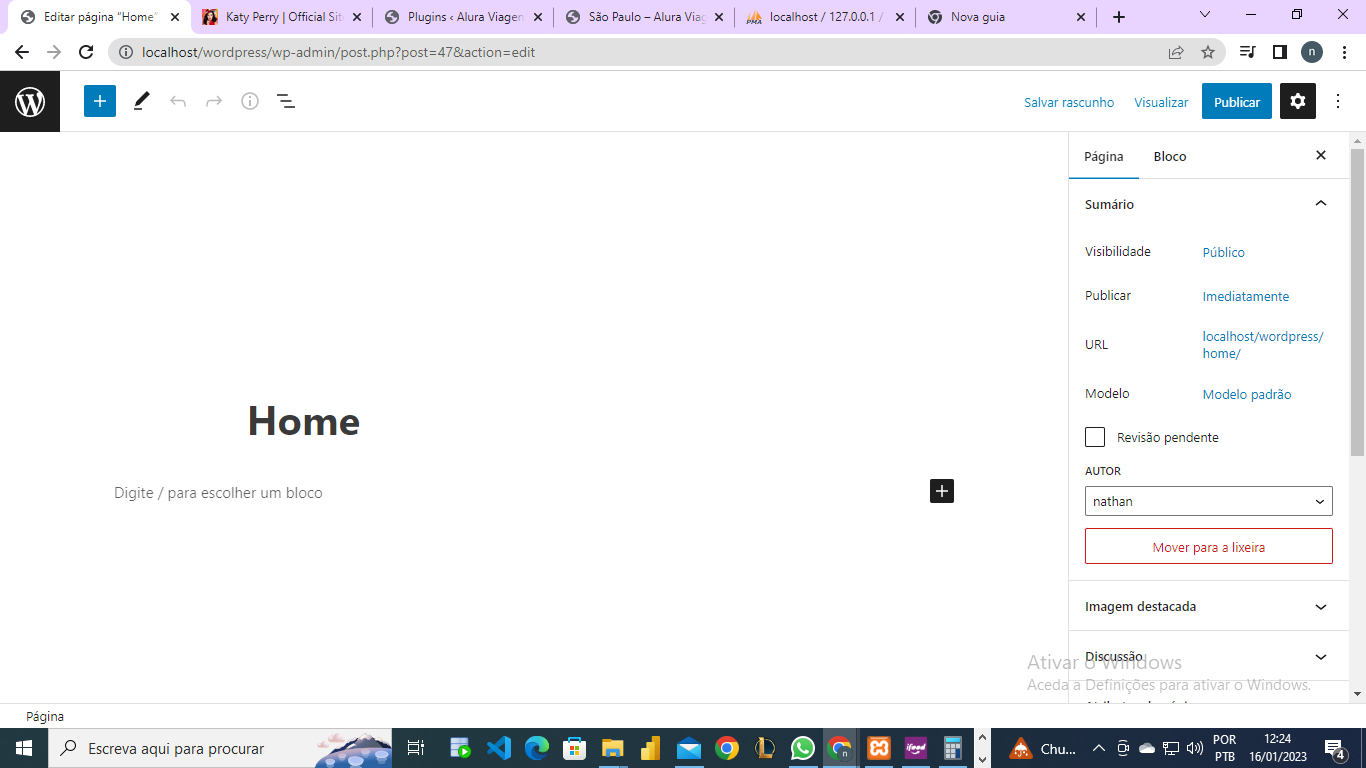
Task: Check the Revisão pendente checkbox
Action: click(x=1095, y=437)
